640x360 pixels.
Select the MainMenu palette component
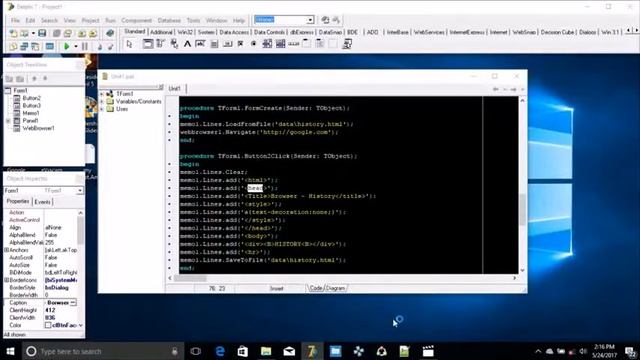tap(160, 44)
